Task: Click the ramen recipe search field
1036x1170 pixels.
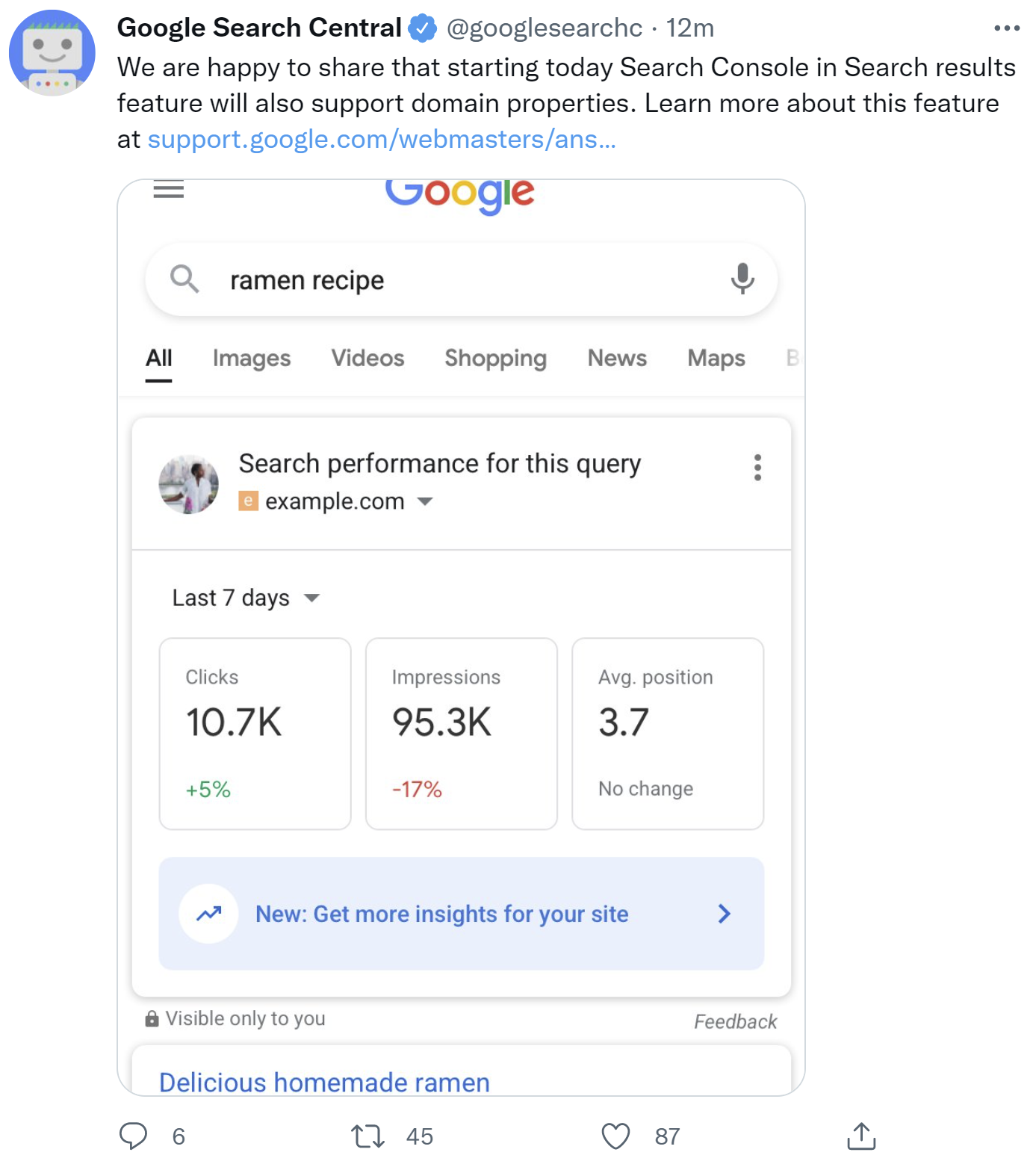Action: (373, 279)
